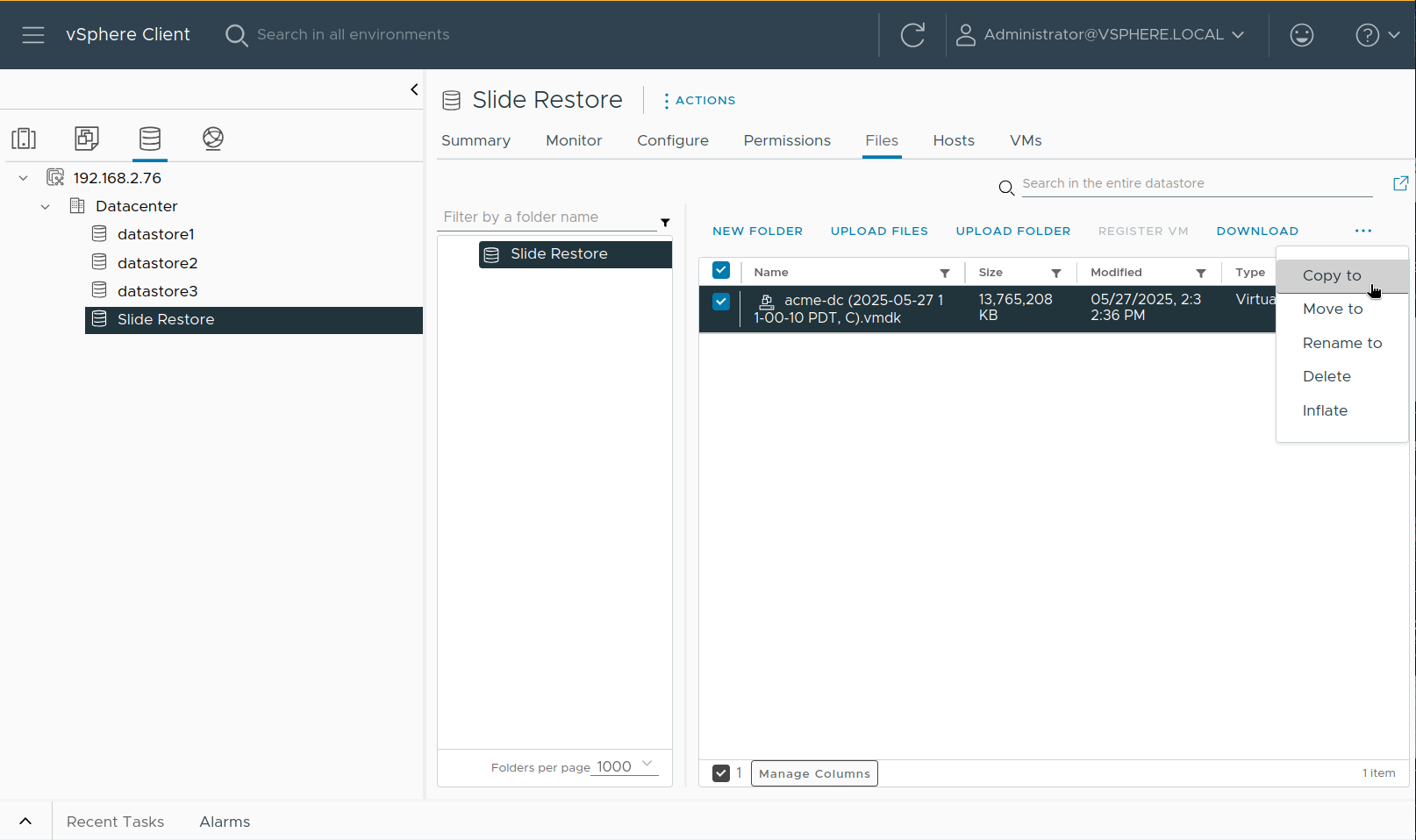This screenshot has width=1416, height=840.
Task: Open the Configure tab
Action: point(673,140)
